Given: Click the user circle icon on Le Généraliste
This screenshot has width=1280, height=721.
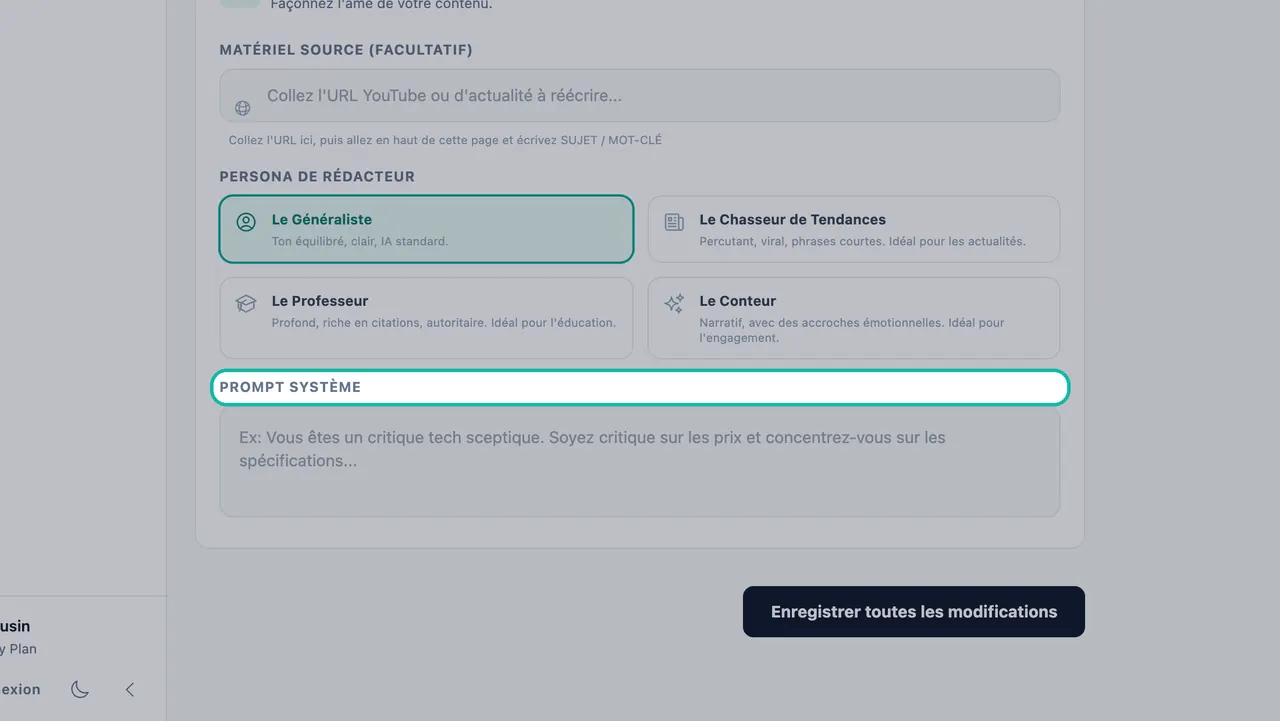Looking at the screenshot, I should pos(246,222).
